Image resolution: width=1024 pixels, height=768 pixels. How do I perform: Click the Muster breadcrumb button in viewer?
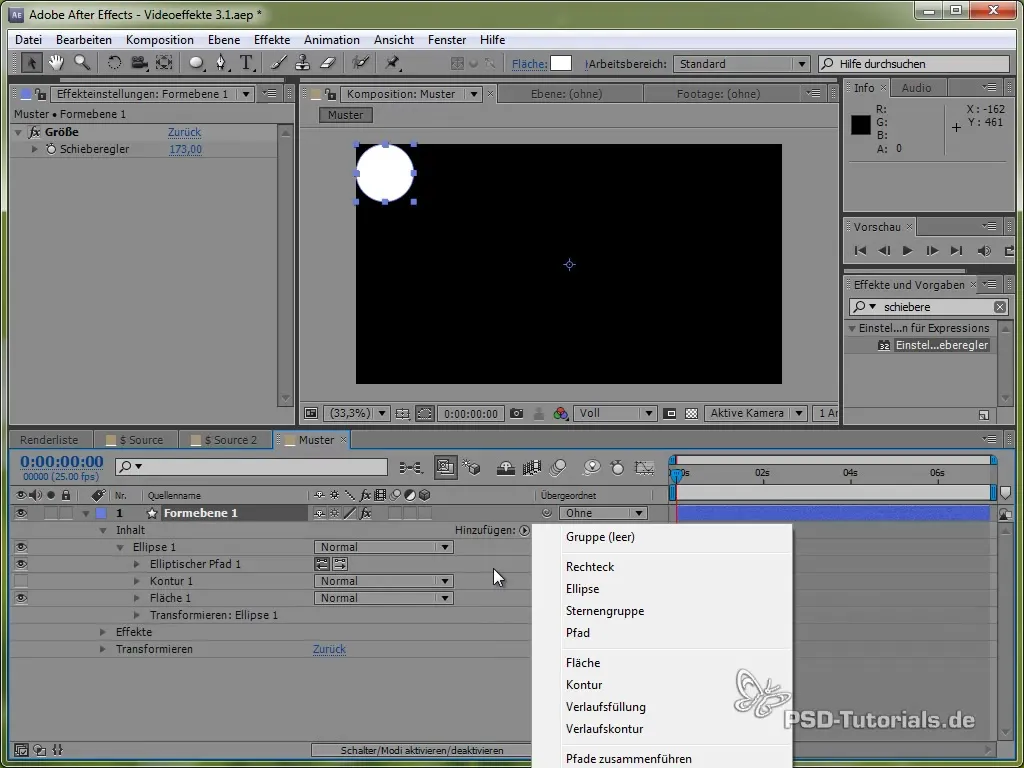pos(345,115)
